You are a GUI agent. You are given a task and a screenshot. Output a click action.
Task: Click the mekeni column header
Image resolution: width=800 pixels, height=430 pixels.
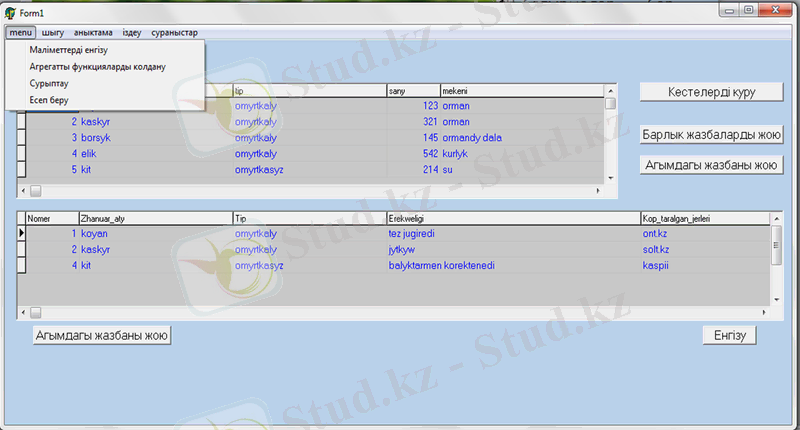(522, 91)
